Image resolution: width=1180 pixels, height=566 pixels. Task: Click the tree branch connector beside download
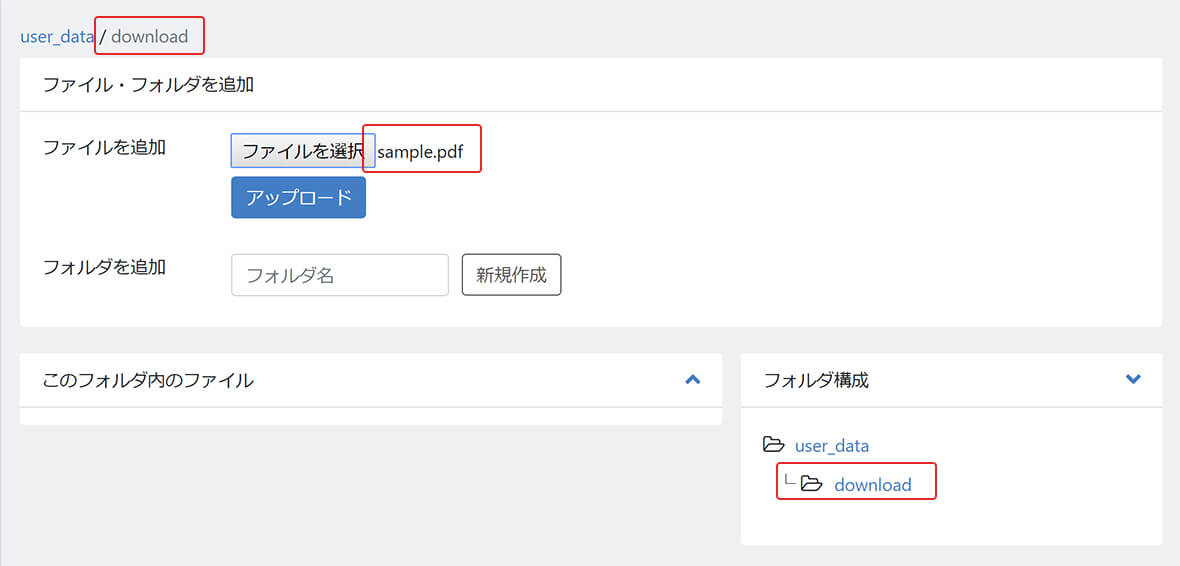coord(788,479)
